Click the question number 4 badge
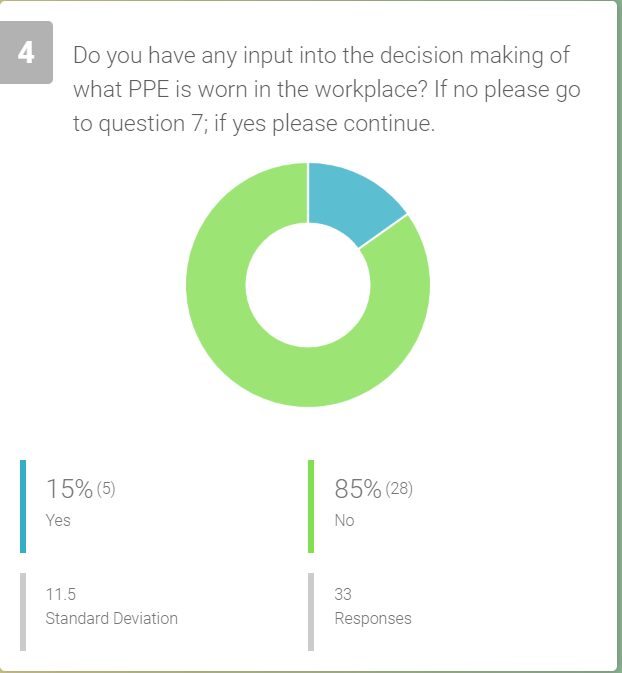622x673 pixels. (x=27, y=54)
